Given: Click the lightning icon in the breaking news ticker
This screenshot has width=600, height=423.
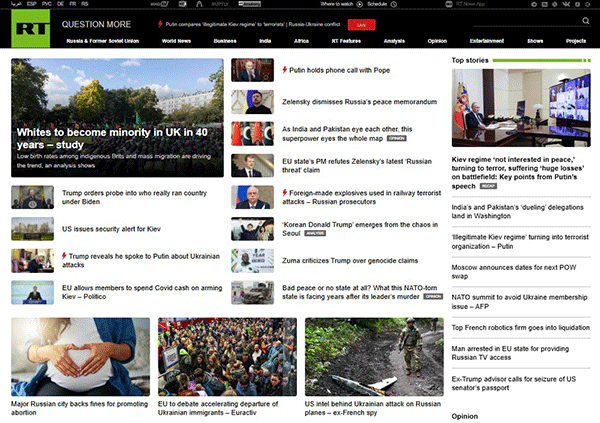Looking at the screenshot, I should click(160, 24).
